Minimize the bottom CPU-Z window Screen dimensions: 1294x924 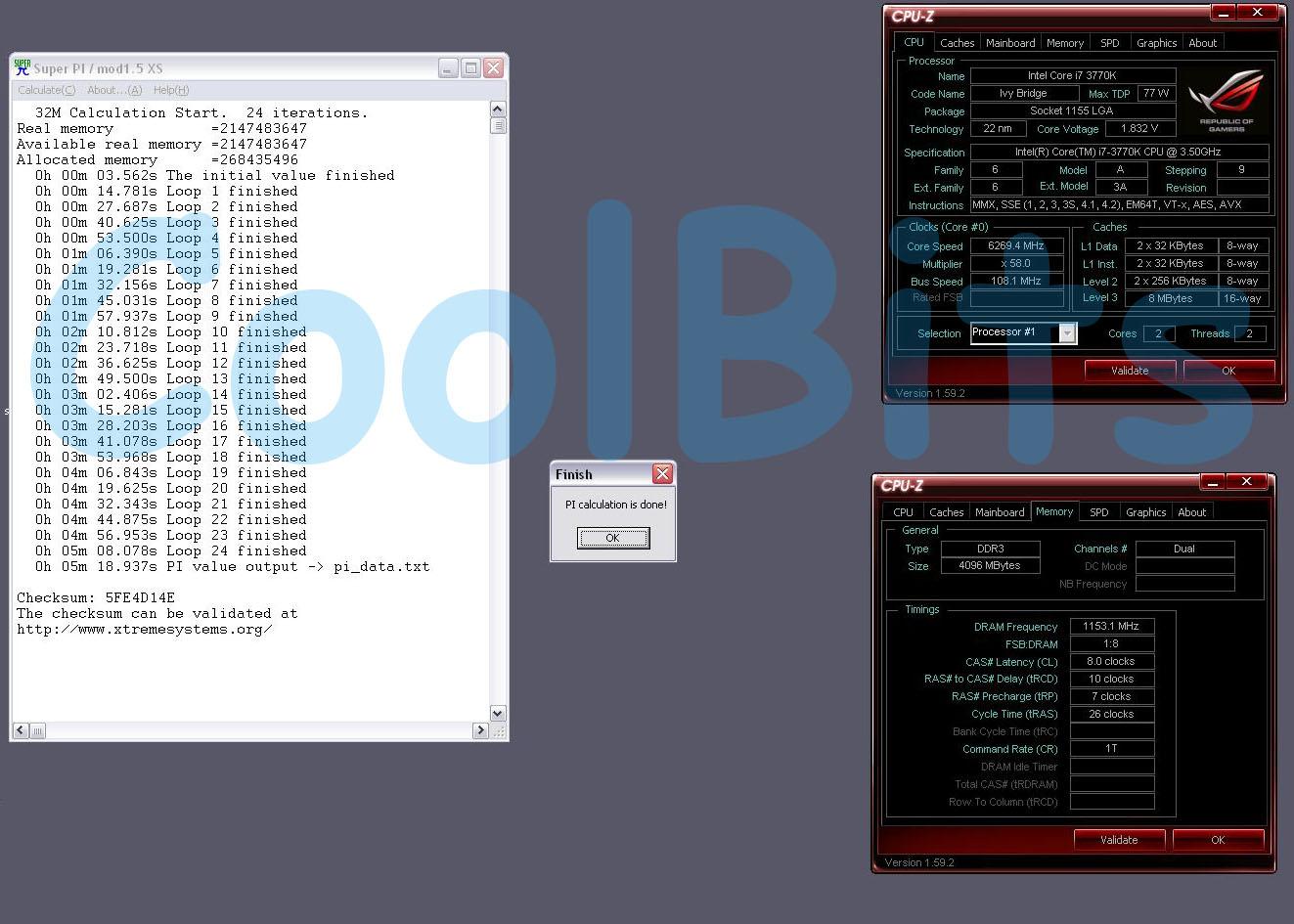[1212, 482]
